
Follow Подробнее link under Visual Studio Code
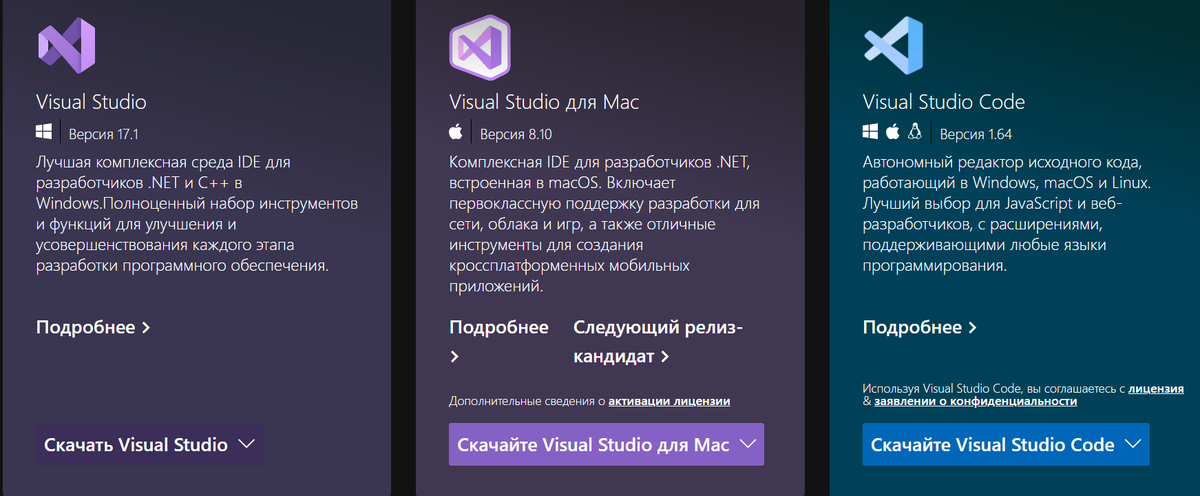point(919,327)
